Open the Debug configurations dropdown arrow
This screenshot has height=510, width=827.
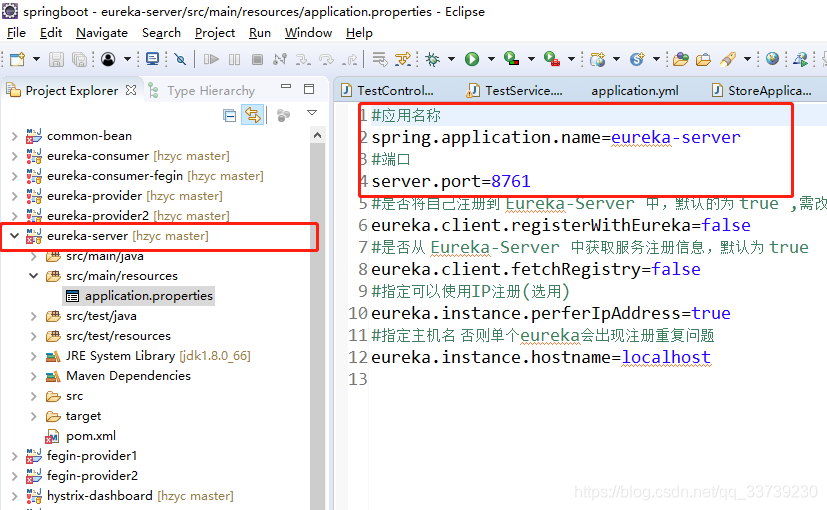(451, 59)
